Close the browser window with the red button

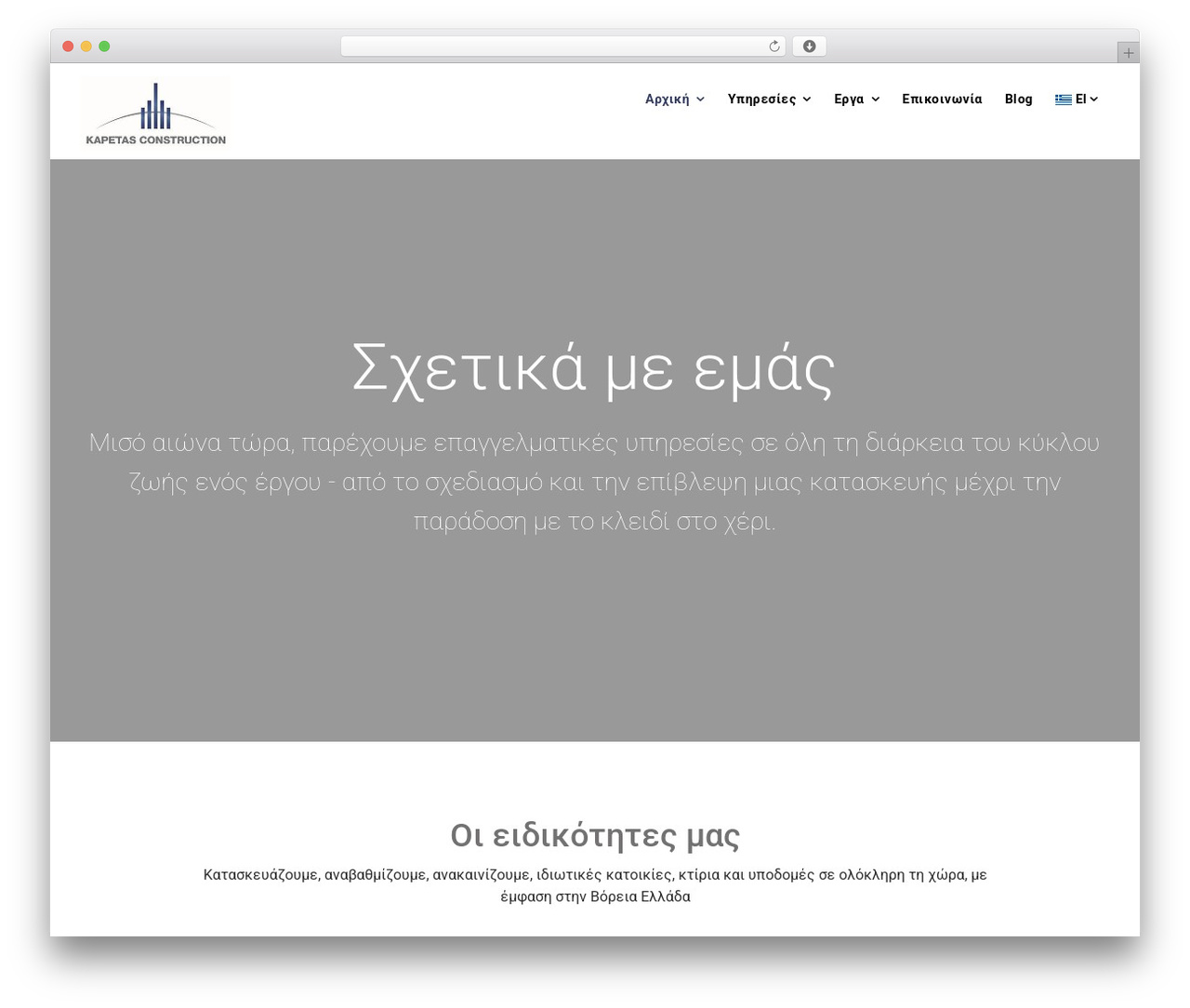point(68,46)
